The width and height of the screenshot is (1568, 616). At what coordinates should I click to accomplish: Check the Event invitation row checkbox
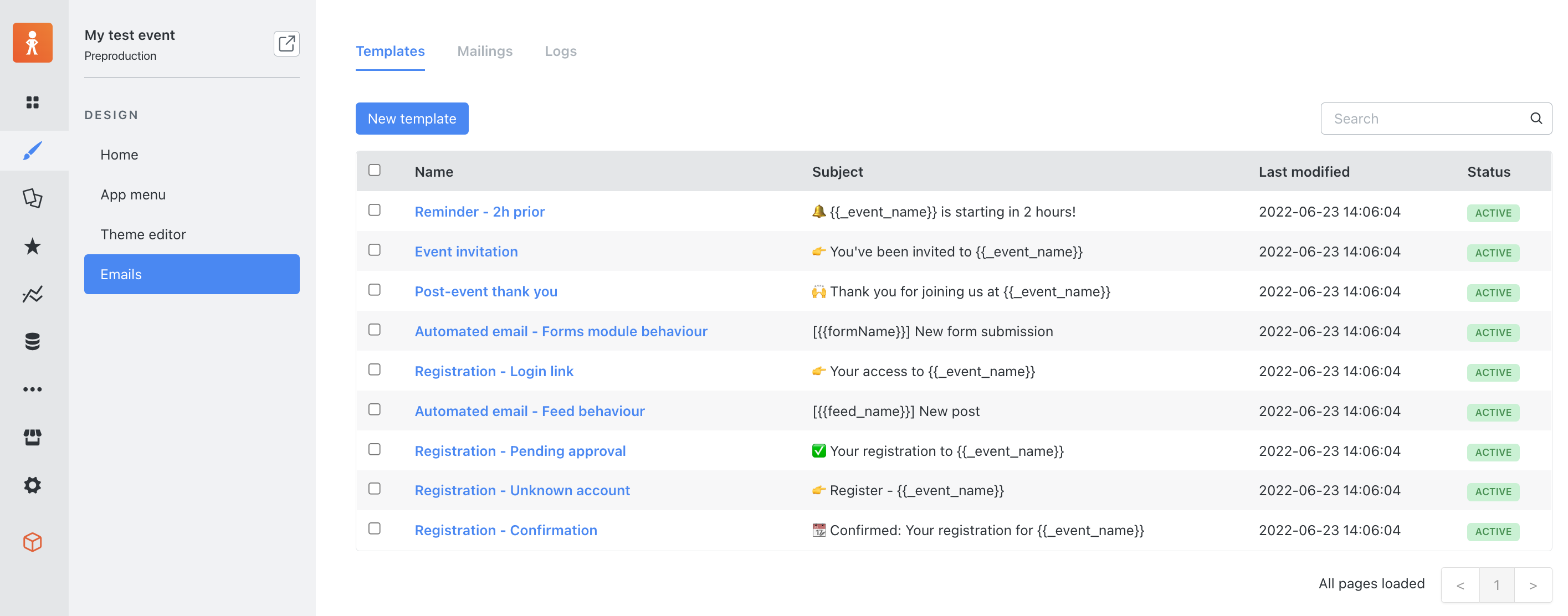point(375,250)
